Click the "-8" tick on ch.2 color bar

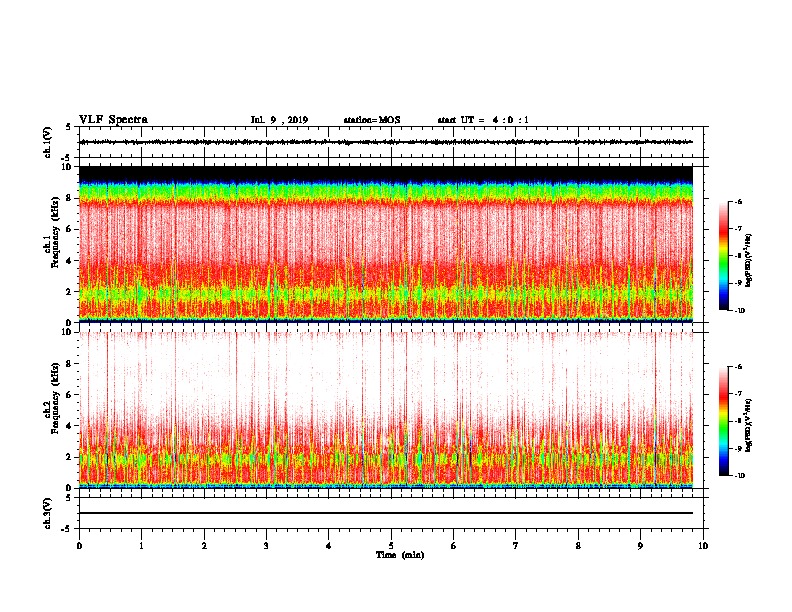[x=738, y=421]
